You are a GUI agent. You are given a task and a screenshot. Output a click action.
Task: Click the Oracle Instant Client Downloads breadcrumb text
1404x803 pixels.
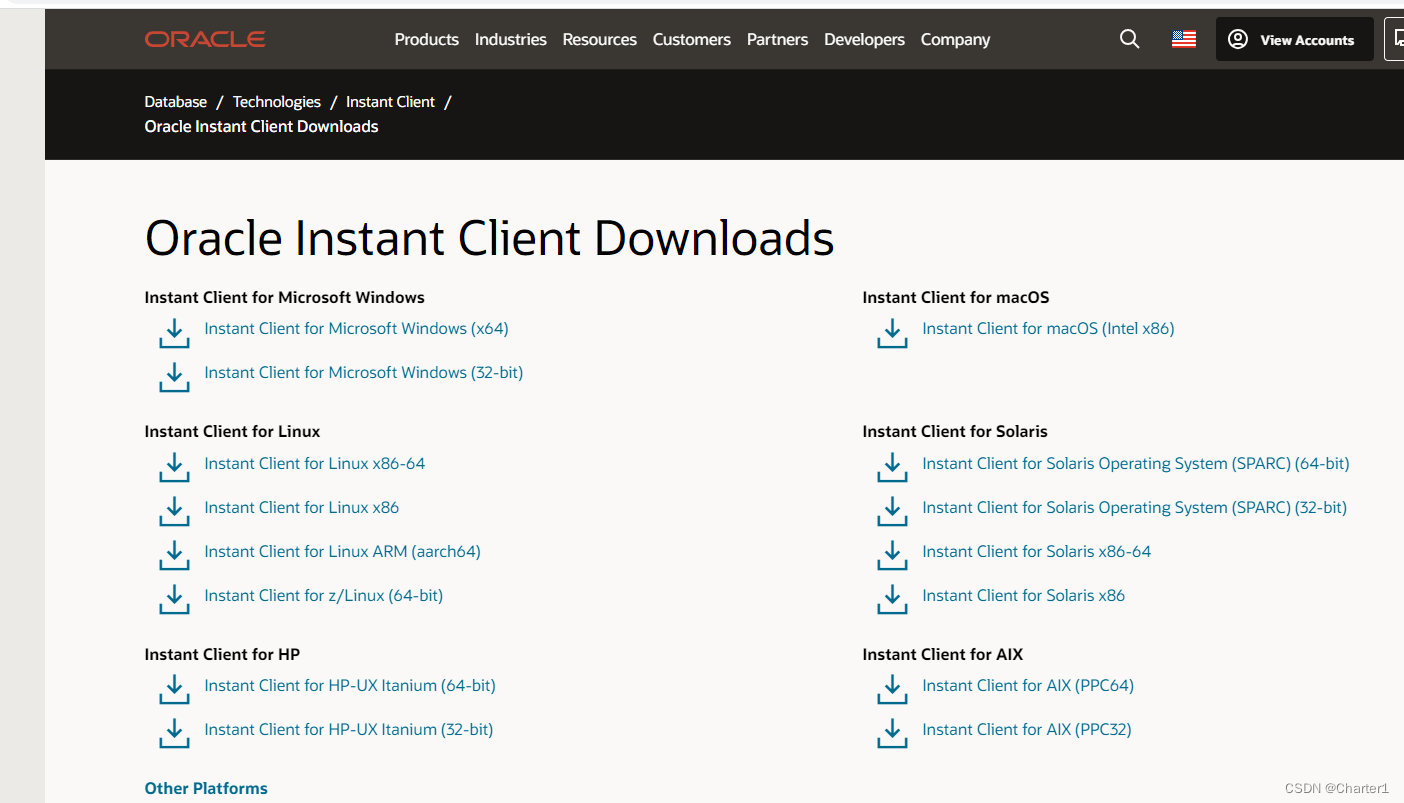click(262, 126)
